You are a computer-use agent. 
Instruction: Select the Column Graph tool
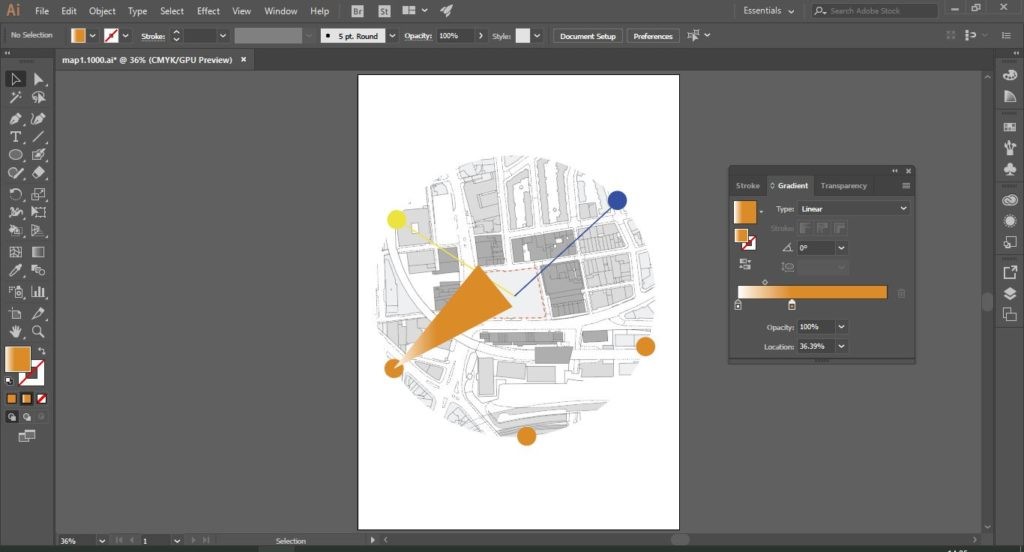(x=39, y=291)
